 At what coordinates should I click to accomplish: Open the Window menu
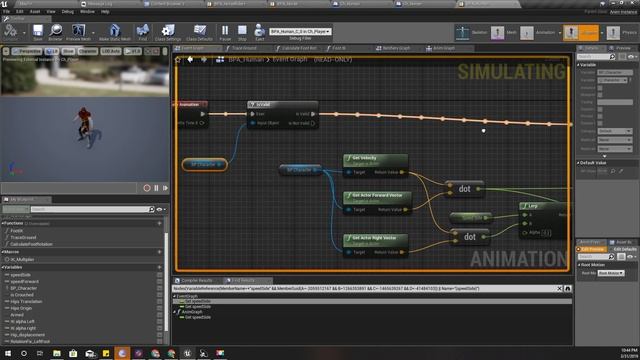(87, 12)
